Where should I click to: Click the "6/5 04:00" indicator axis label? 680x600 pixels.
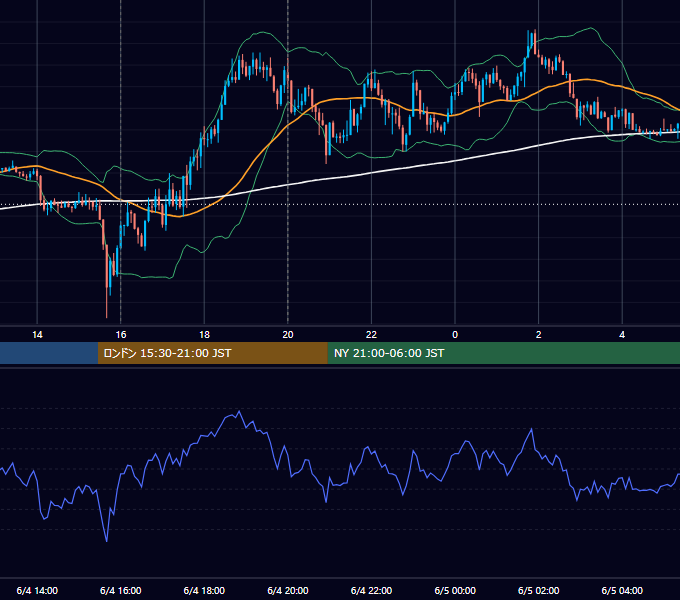tap(622, 590)
